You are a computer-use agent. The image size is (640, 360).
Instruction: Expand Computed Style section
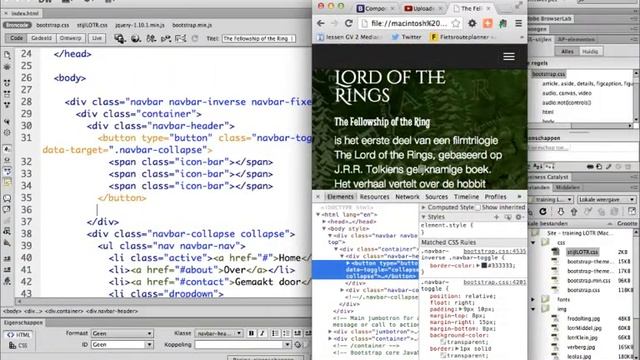coord(424,207)
